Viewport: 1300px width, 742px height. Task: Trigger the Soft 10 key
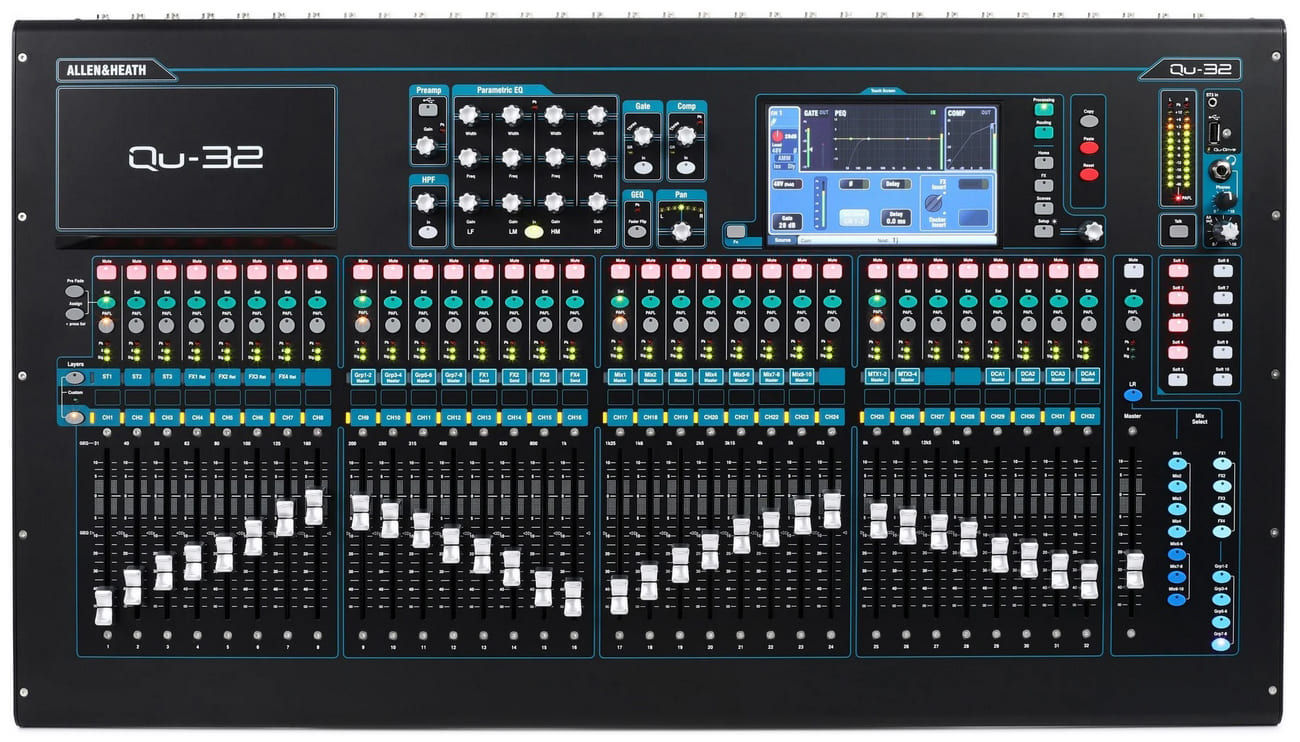pos(1222,379)
